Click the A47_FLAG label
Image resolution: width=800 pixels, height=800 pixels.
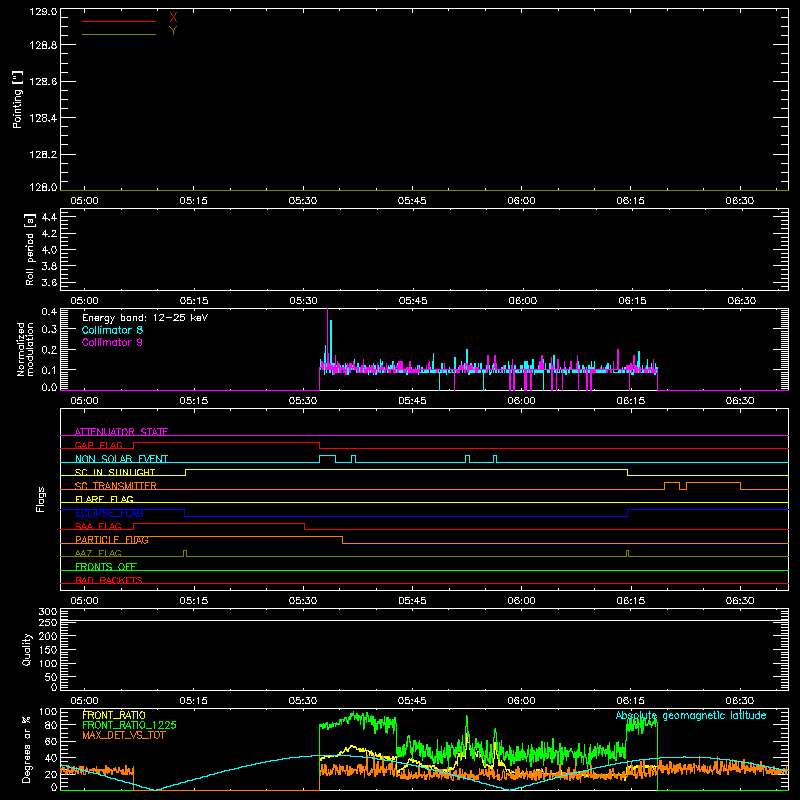(98, 553)
